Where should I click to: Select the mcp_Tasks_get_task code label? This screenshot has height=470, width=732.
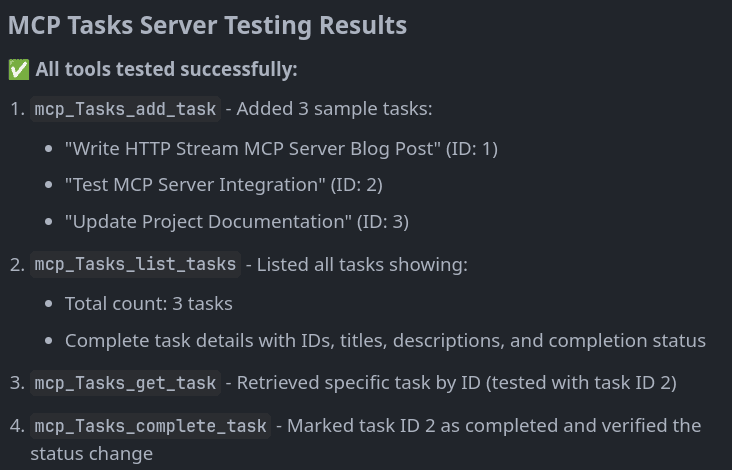click(125, 383)
